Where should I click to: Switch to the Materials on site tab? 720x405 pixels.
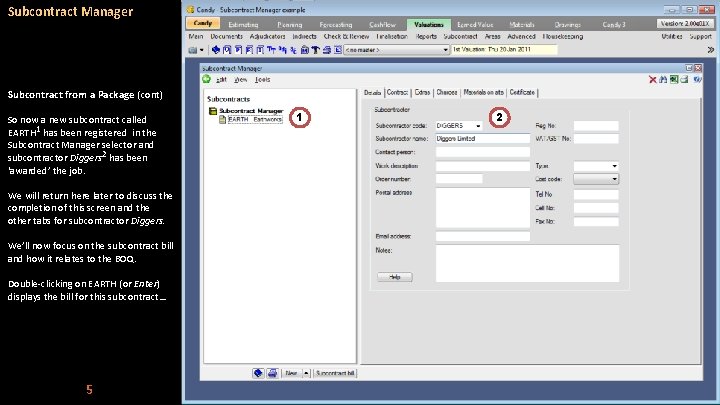(x=484, y=92)
